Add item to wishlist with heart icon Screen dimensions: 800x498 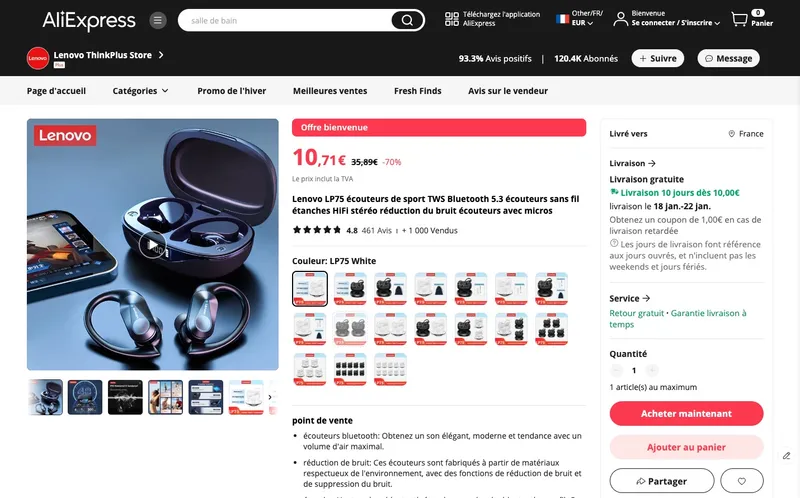pos(742,481)
